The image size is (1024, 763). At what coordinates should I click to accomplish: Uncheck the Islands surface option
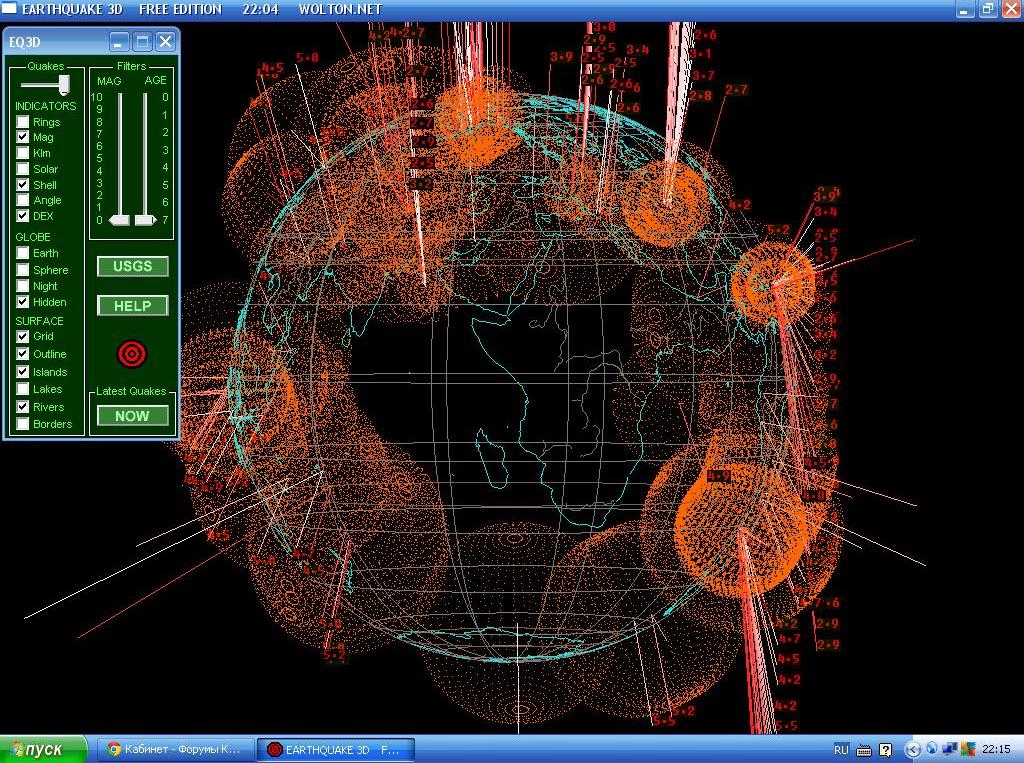pyautogui.click(x=23, y=372)
